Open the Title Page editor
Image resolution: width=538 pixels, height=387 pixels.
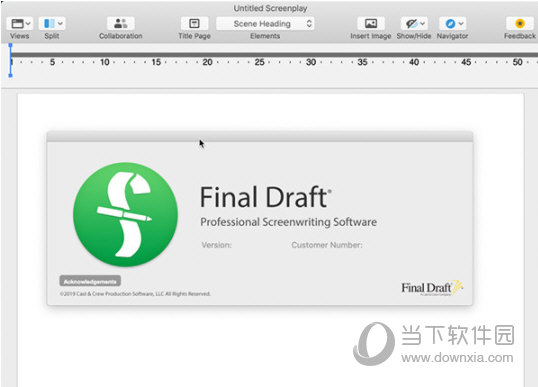pos(194,23)
